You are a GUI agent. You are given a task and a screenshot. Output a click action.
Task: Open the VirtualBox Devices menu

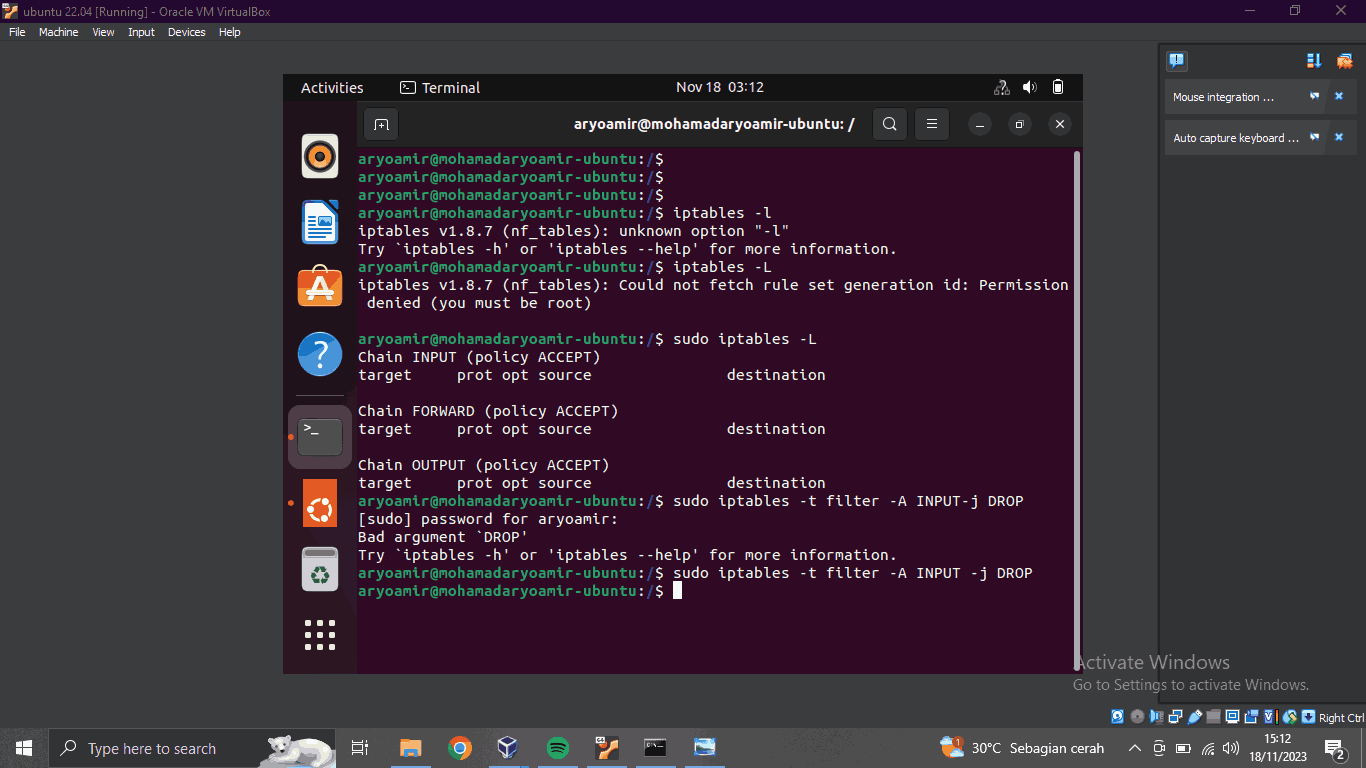(x=186, y=32)
